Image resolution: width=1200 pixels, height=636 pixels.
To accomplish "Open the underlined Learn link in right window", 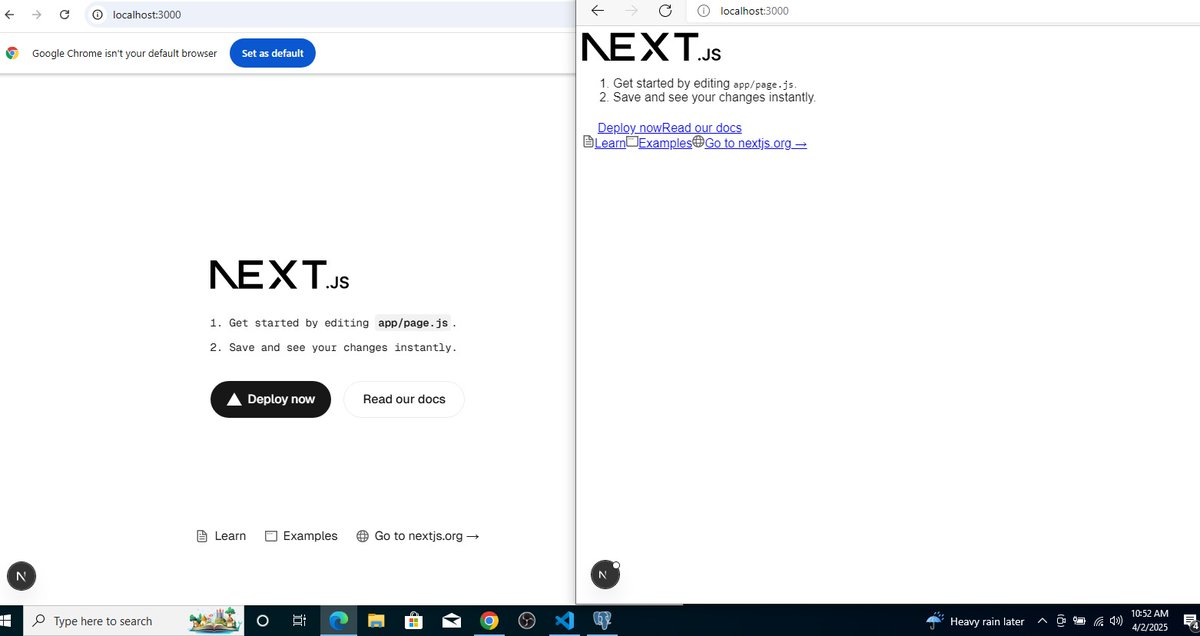I will (610, 143).
